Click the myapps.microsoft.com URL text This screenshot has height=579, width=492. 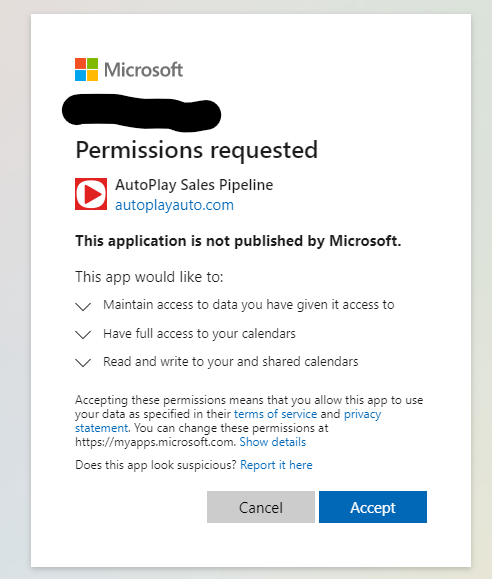click(x=156, y=442)
